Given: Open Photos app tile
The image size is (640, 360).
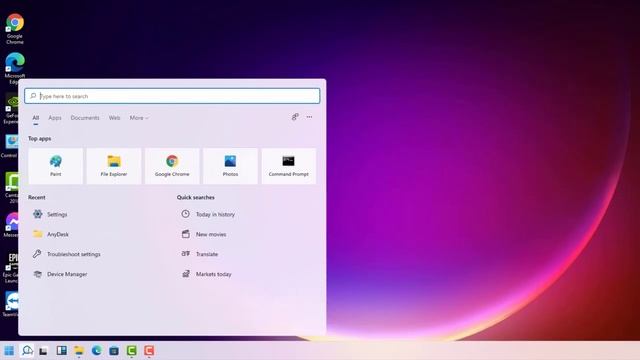Looking at the screenshot, I should (230, 166).
